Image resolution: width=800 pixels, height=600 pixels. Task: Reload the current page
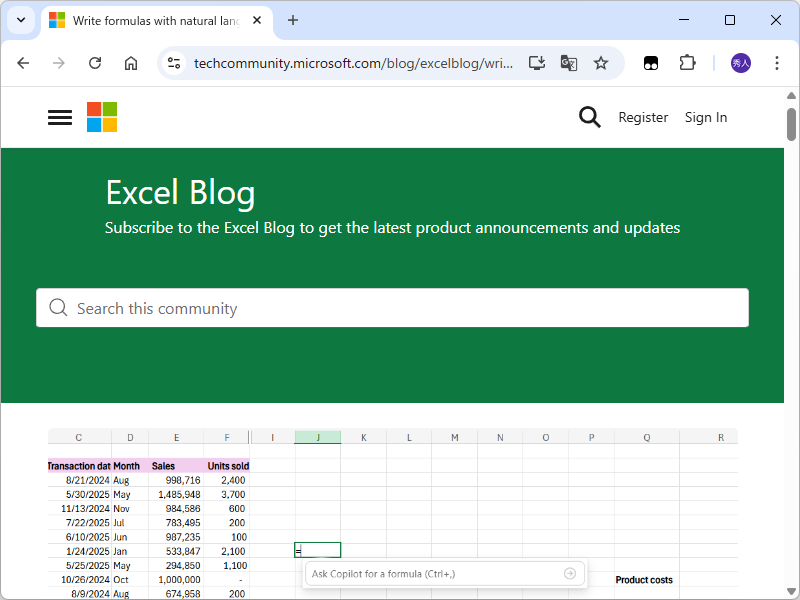(x=95, y=63)
